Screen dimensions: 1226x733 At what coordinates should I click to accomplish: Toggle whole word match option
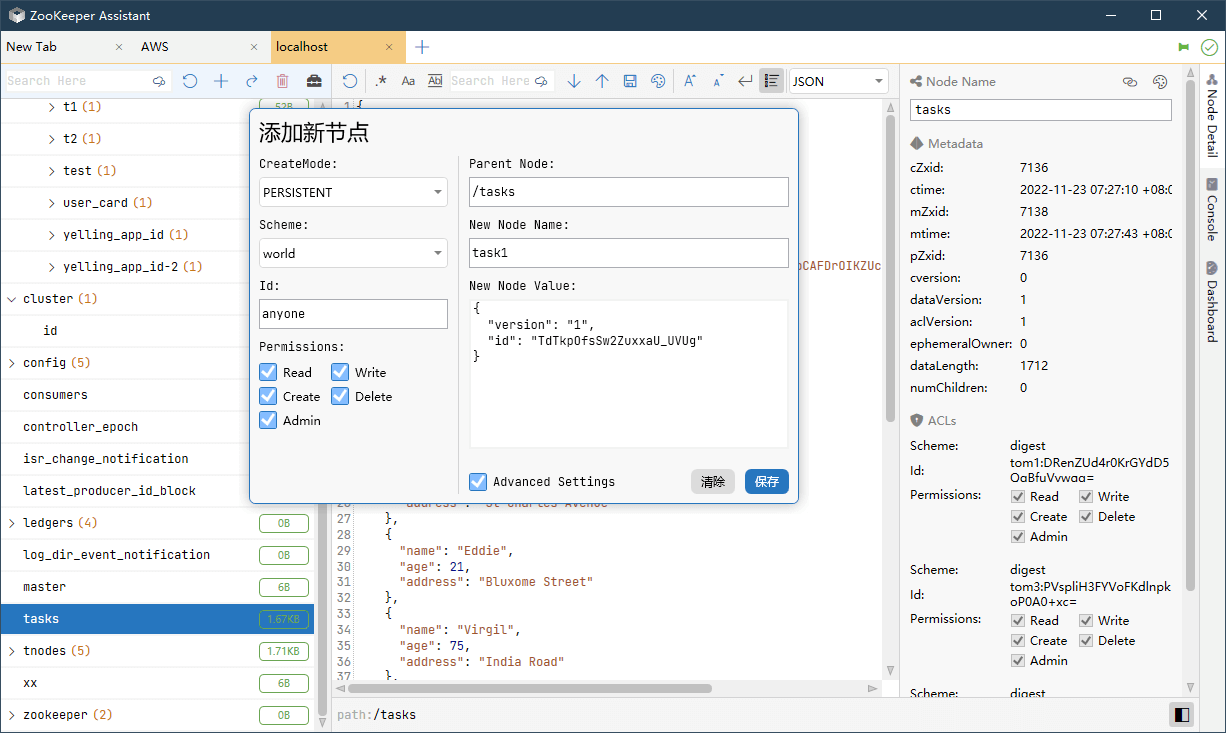[x=435, y=81]
